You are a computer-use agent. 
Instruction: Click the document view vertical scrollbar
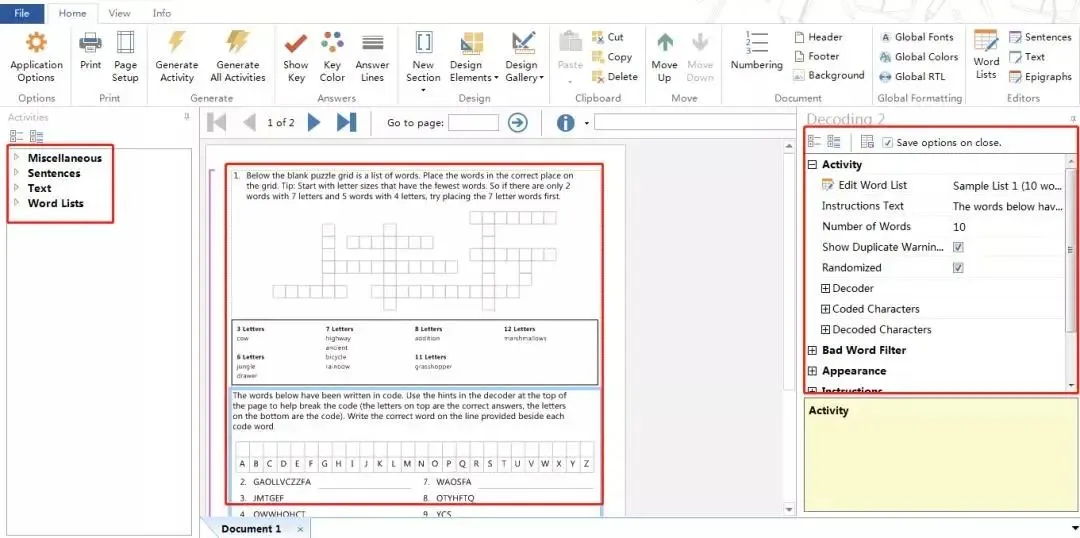point(789,328)
